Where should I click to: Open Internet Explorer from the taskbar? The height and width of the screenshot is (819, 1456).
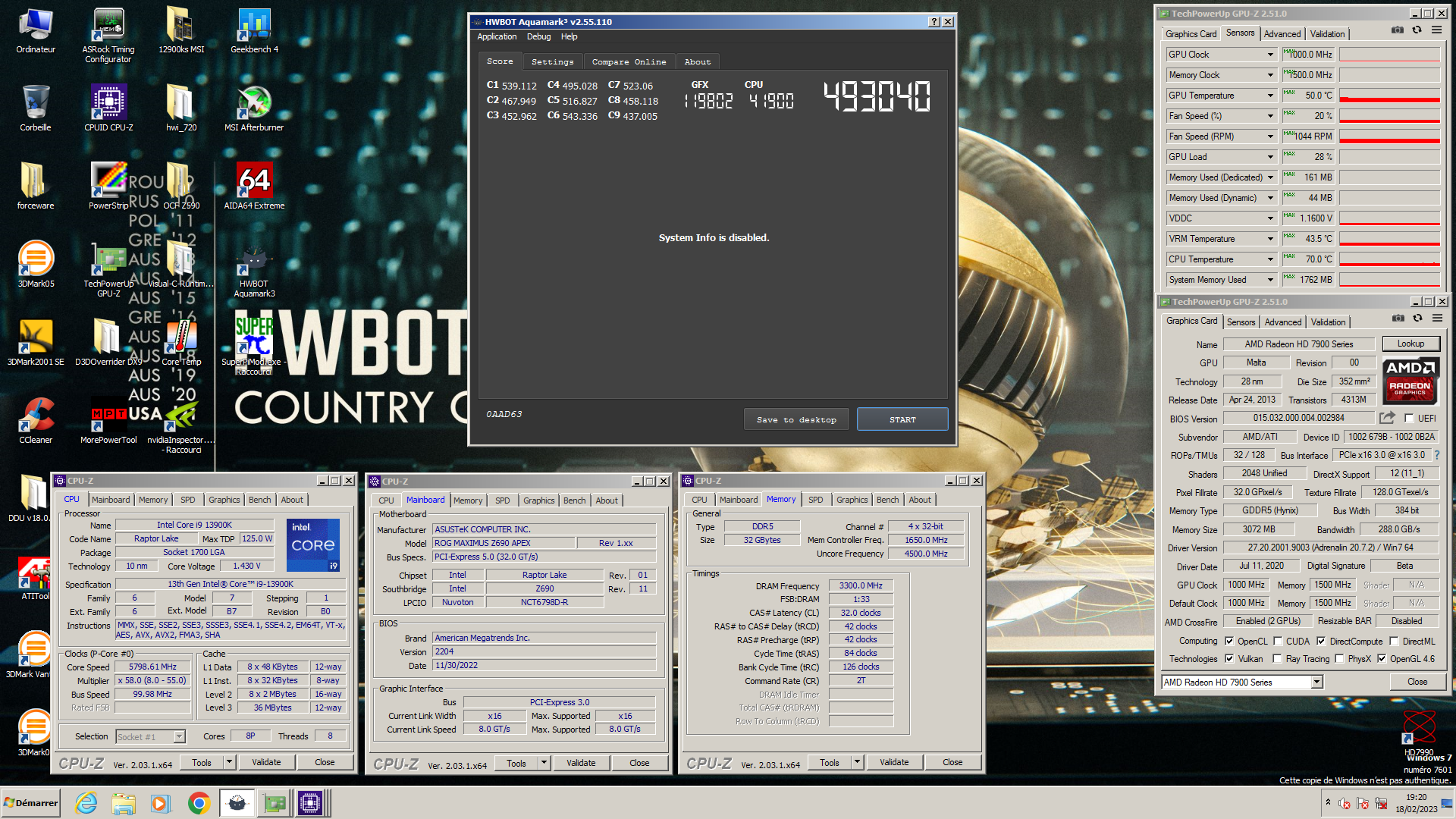point(86,803)
